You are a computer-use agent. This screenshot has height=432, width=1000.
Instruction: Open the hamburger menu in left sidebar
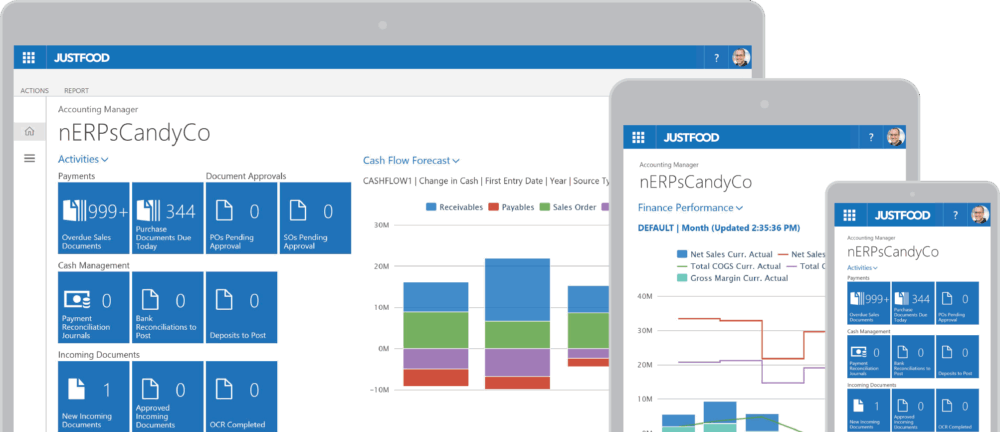[x=29, y=158]
